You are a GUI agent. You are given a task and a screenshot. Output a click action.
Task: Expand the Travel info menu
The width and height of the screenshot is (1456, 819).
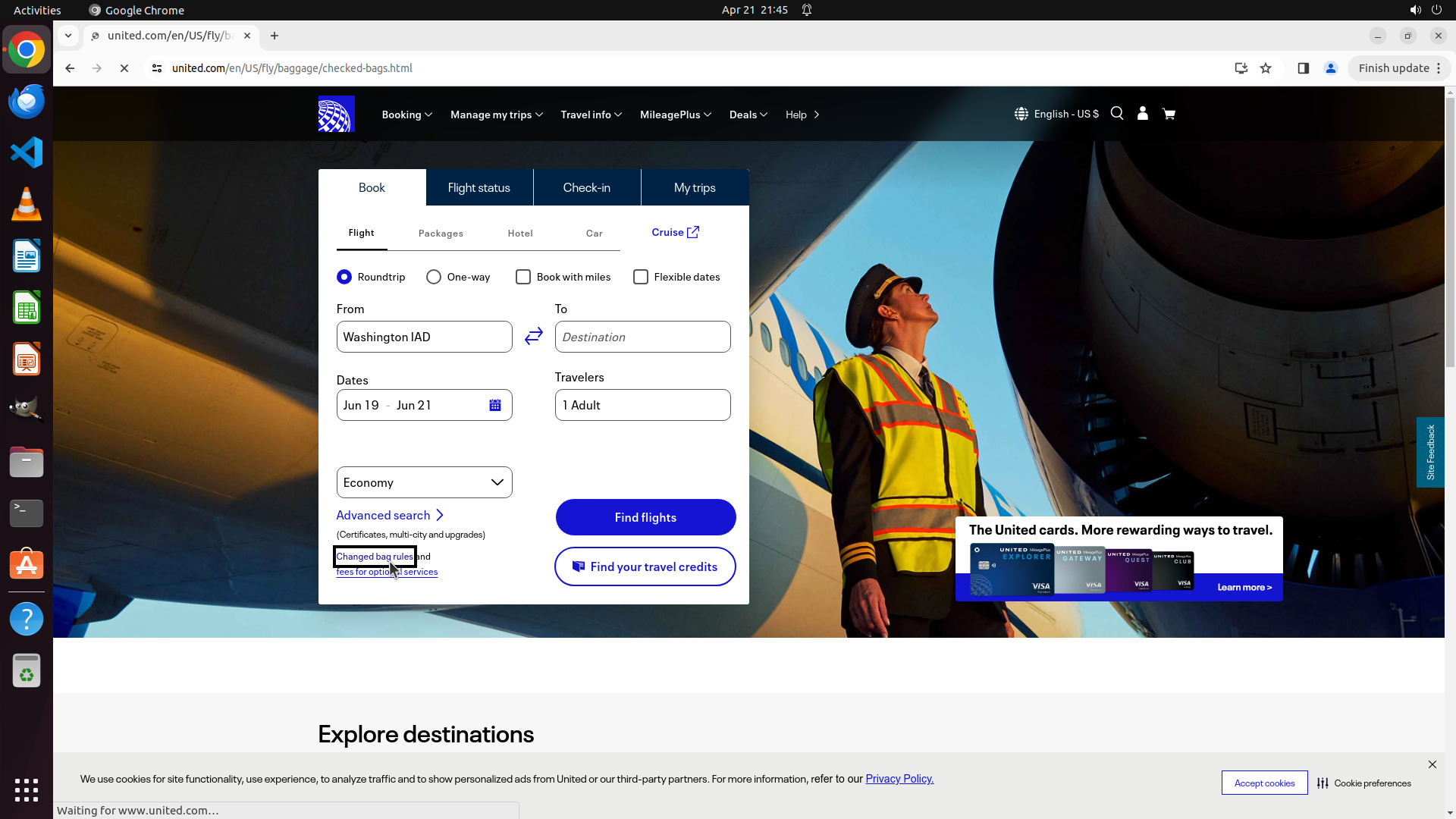tap(591, 115)
